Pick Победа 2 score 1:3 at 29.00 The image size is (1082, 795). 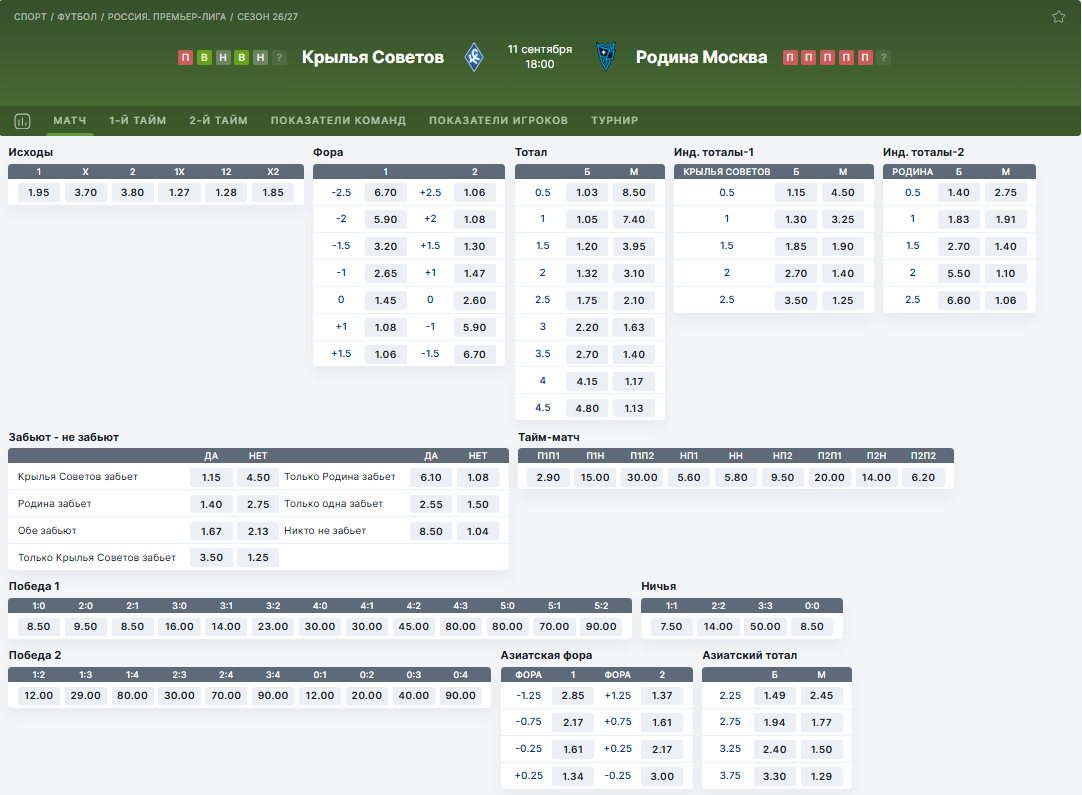click(x=86, y=696)
